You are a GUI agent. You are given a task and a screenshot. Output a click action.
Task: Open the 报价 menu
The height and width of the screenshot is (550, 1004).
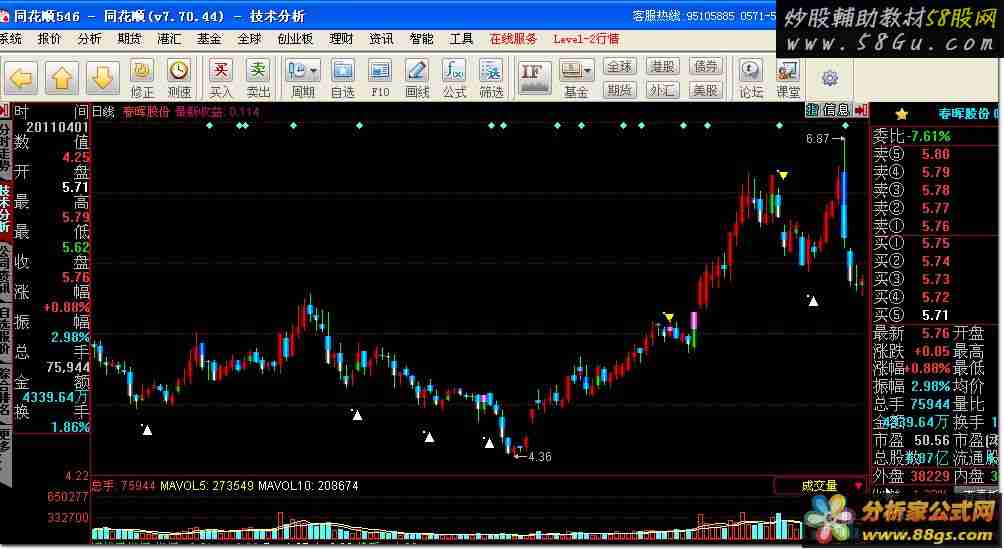[x=49, y=39]
